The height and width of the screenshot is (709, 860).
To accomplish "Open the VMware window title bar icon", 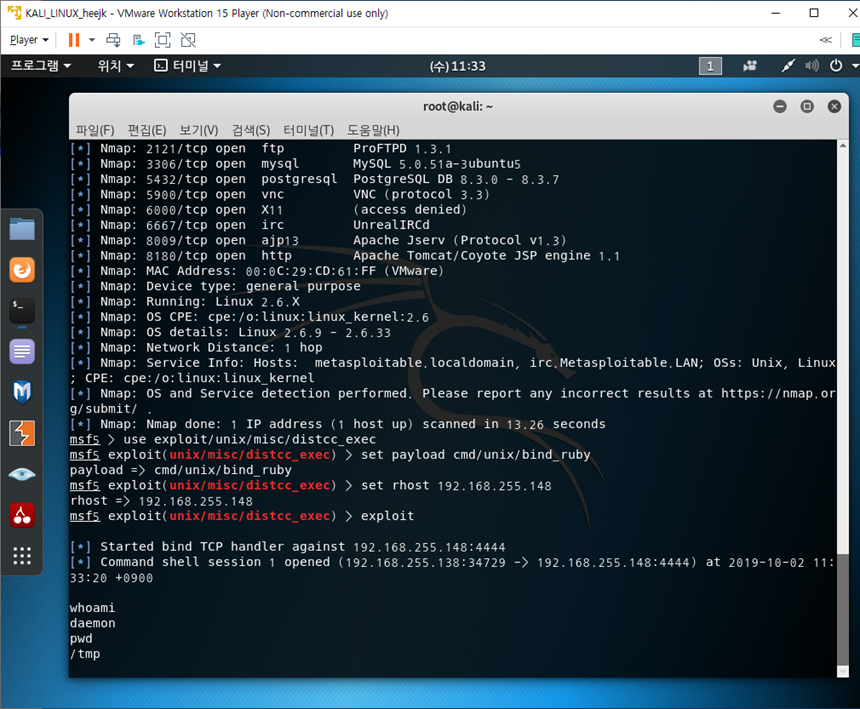I will (14, 13).
